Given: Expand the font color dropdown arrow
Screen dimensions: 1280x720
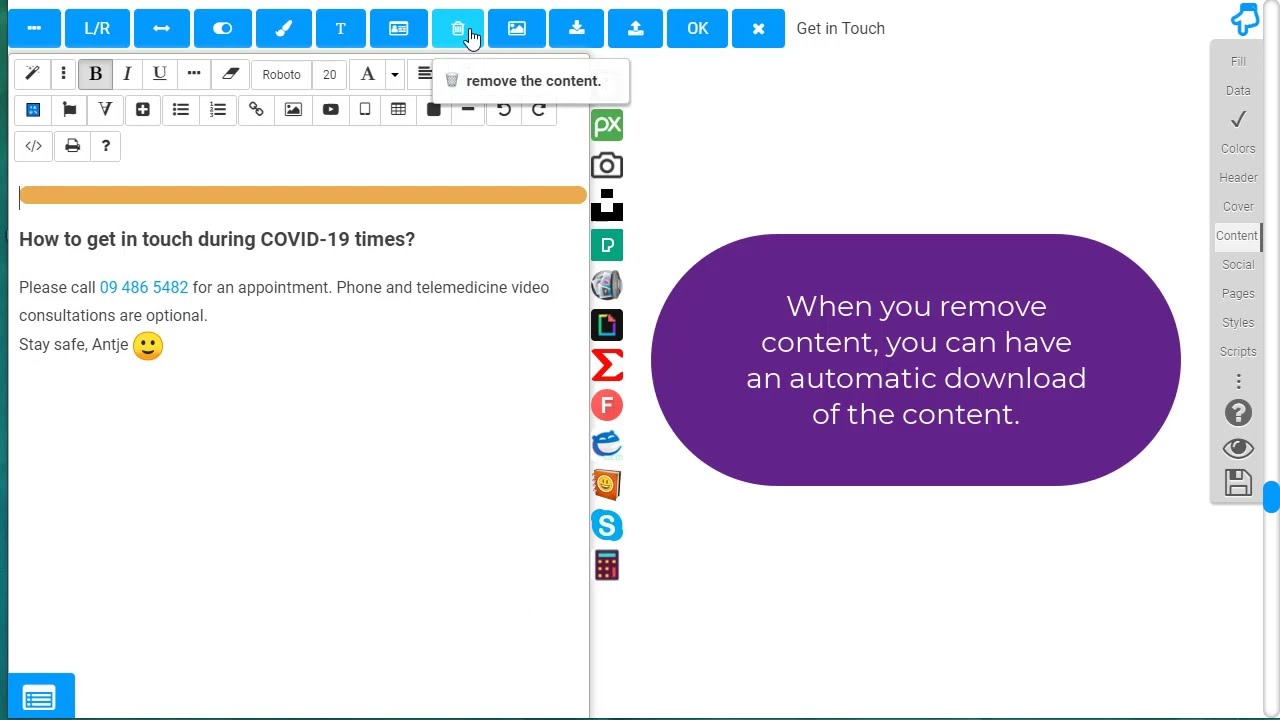Looking at the screenshot, I should point(394,74).
